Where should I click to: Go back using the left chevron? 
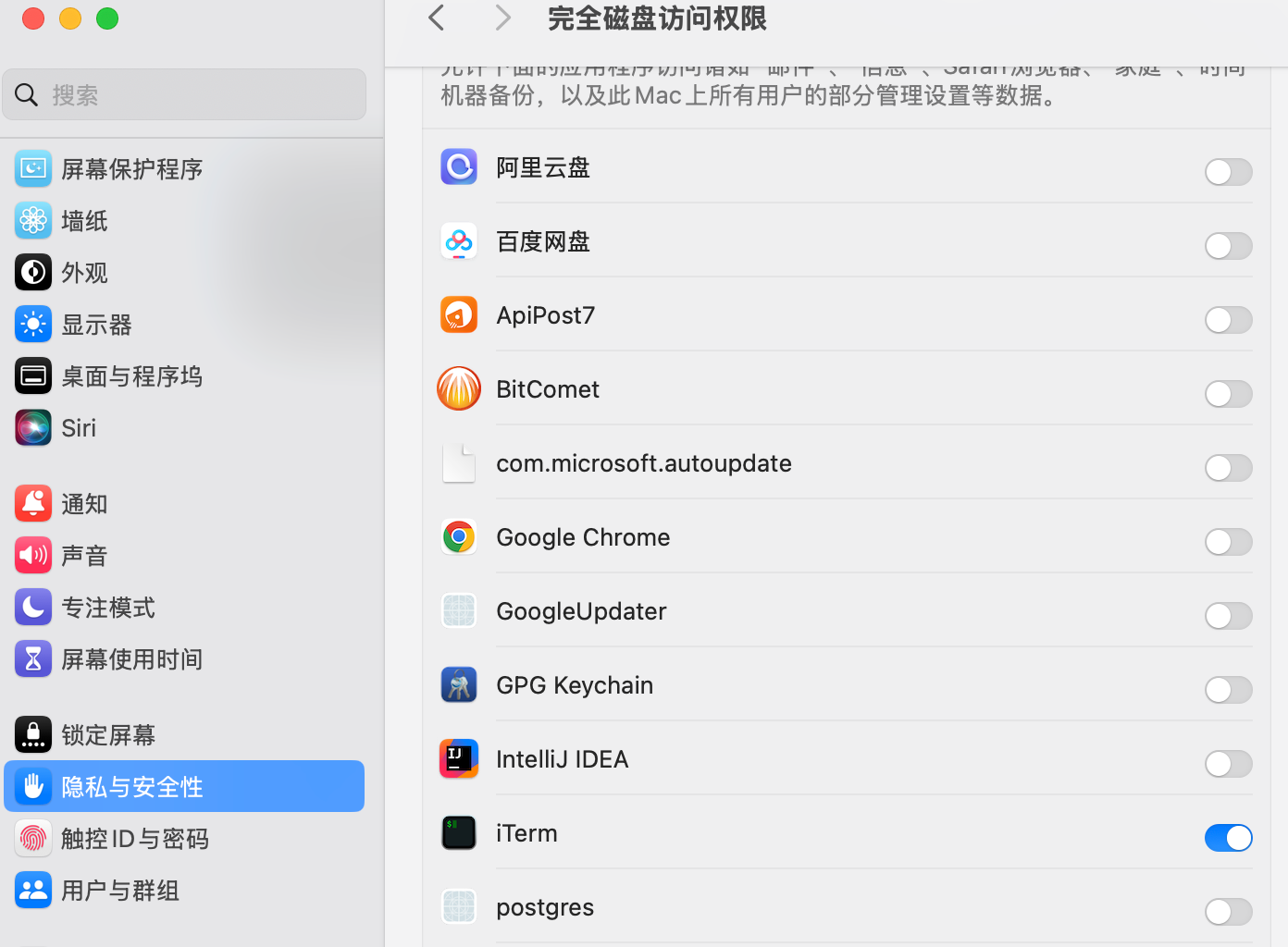(x=437, y=18)
